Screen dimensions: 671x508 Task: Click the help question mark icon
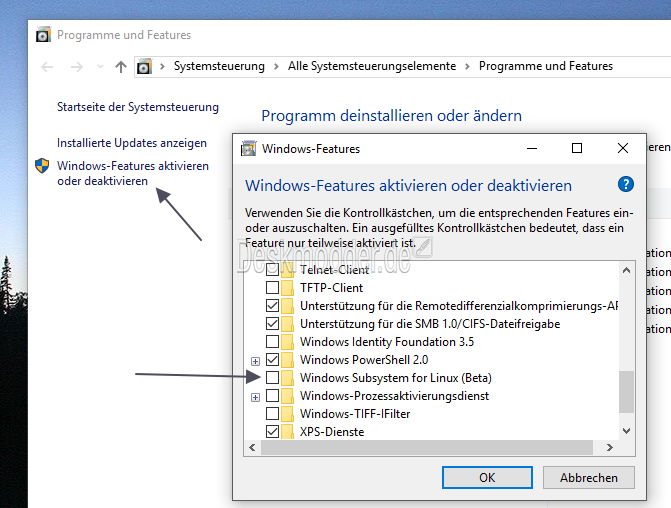(626, 184)
